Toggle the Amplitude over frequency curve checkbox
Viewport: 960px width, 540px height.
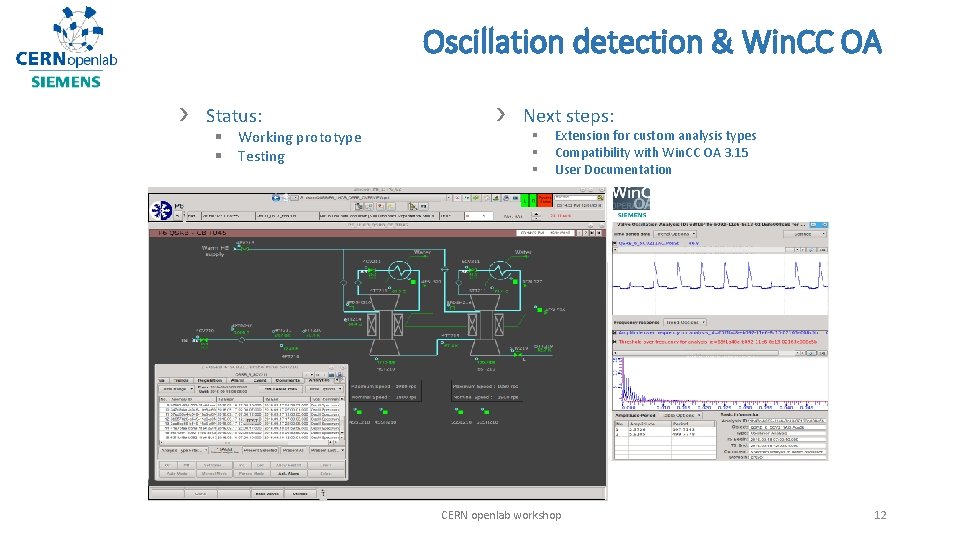(615, 332)
